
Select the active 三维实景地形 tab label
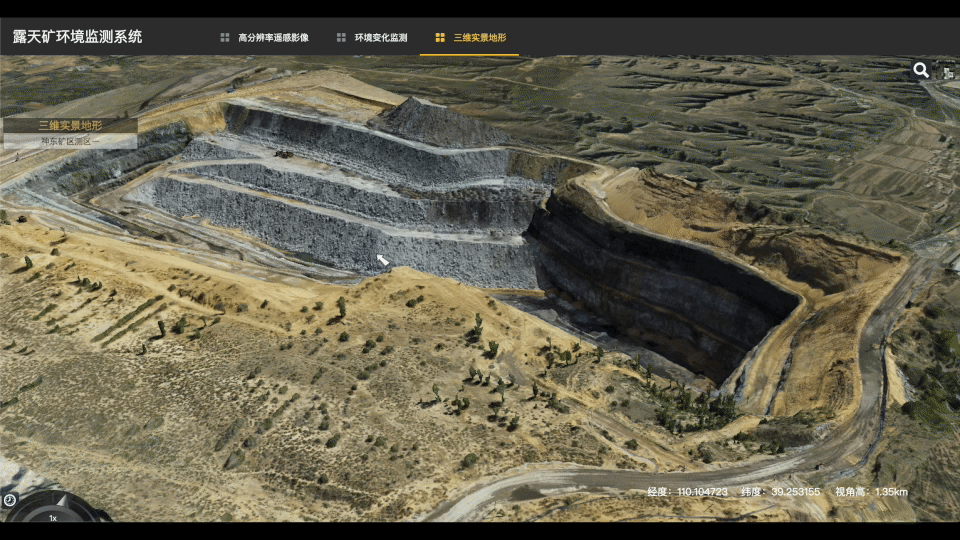(x=479, y=37)
